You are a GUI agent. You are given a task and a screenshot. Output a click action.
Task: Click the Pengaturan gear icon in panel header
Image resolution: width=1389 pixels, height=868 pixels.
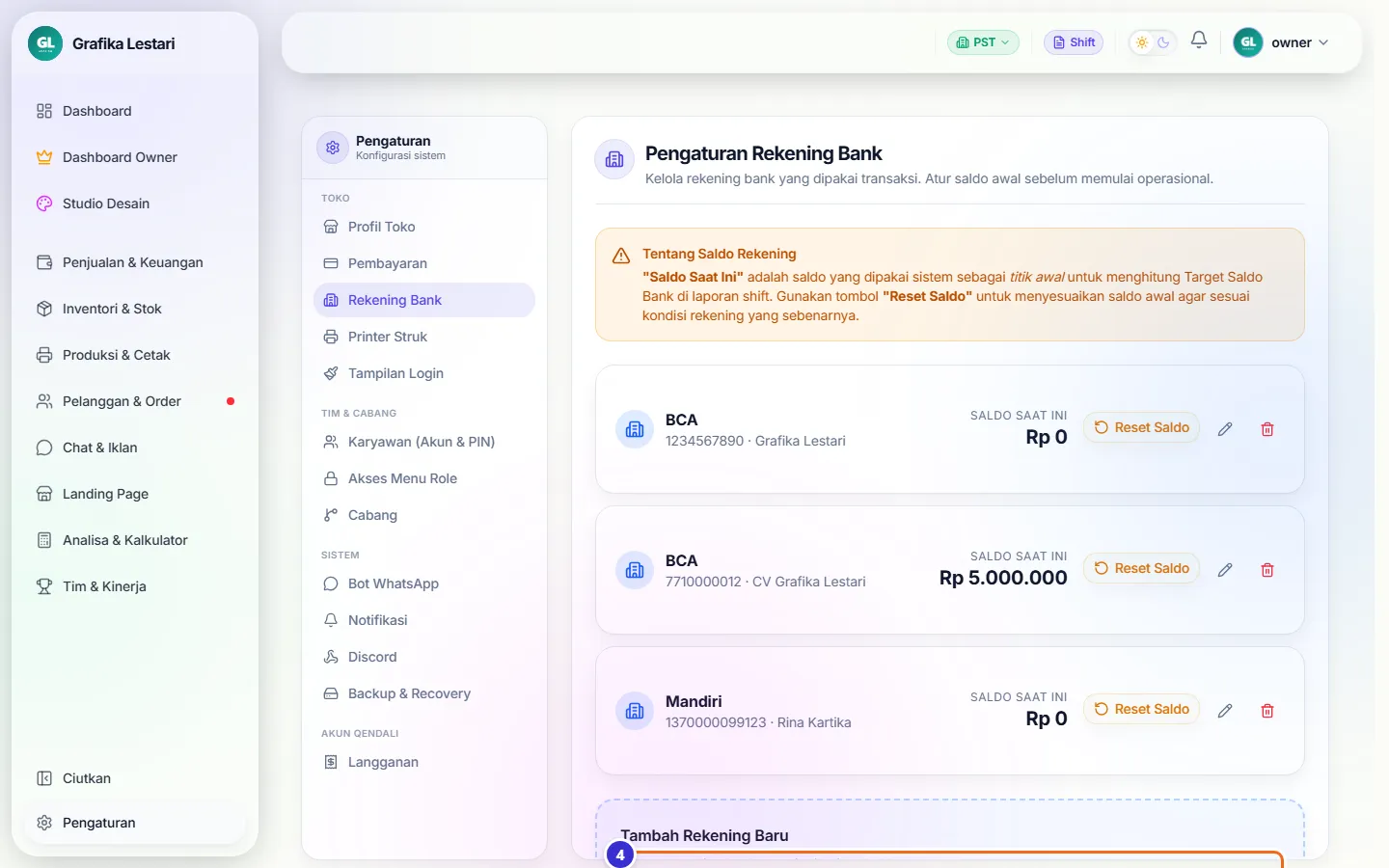333,148
